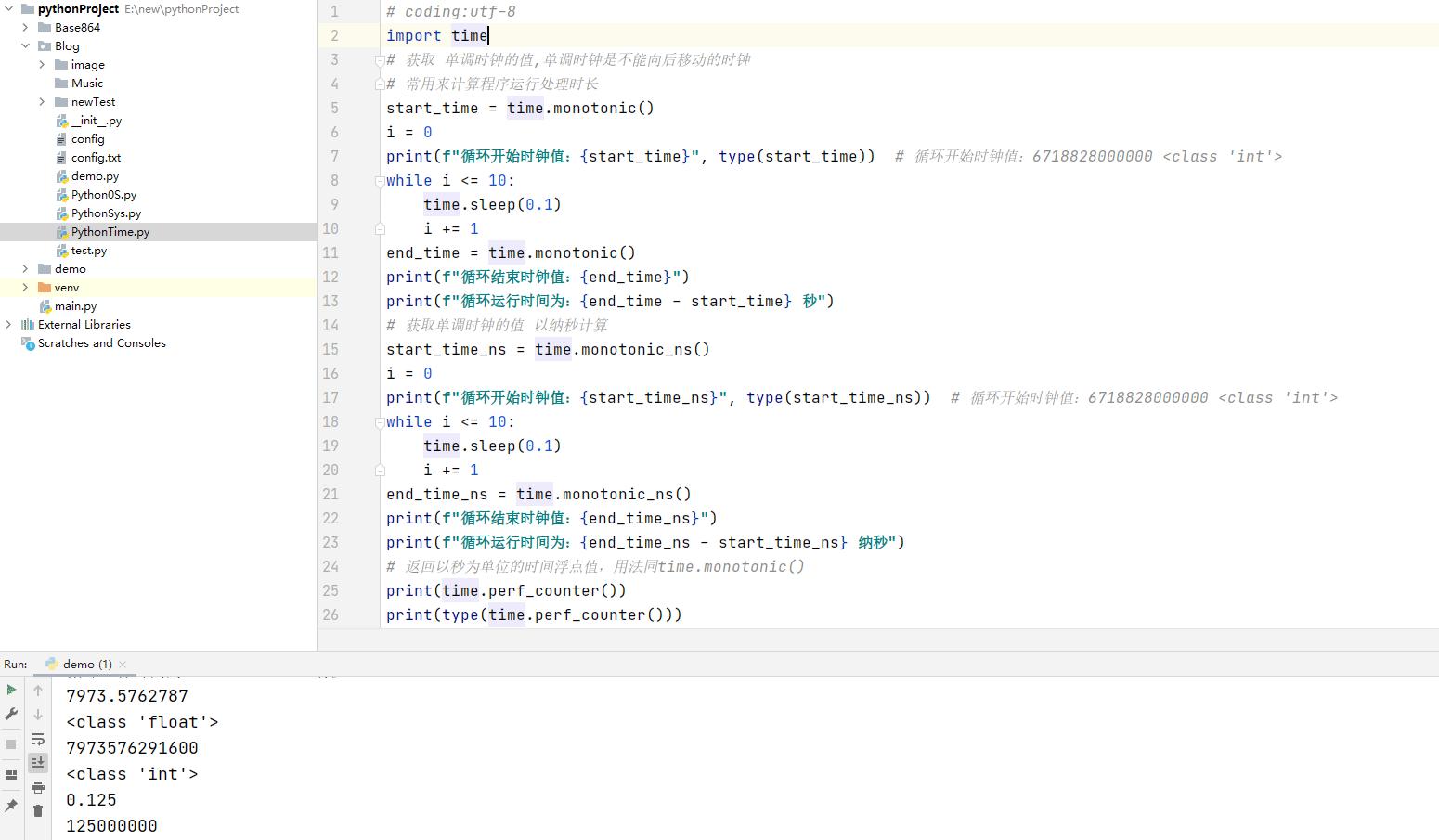Expand the Base864 folder
This screenshot has width=1439, height=840.
pyautogui.click(x=25, y=28)
